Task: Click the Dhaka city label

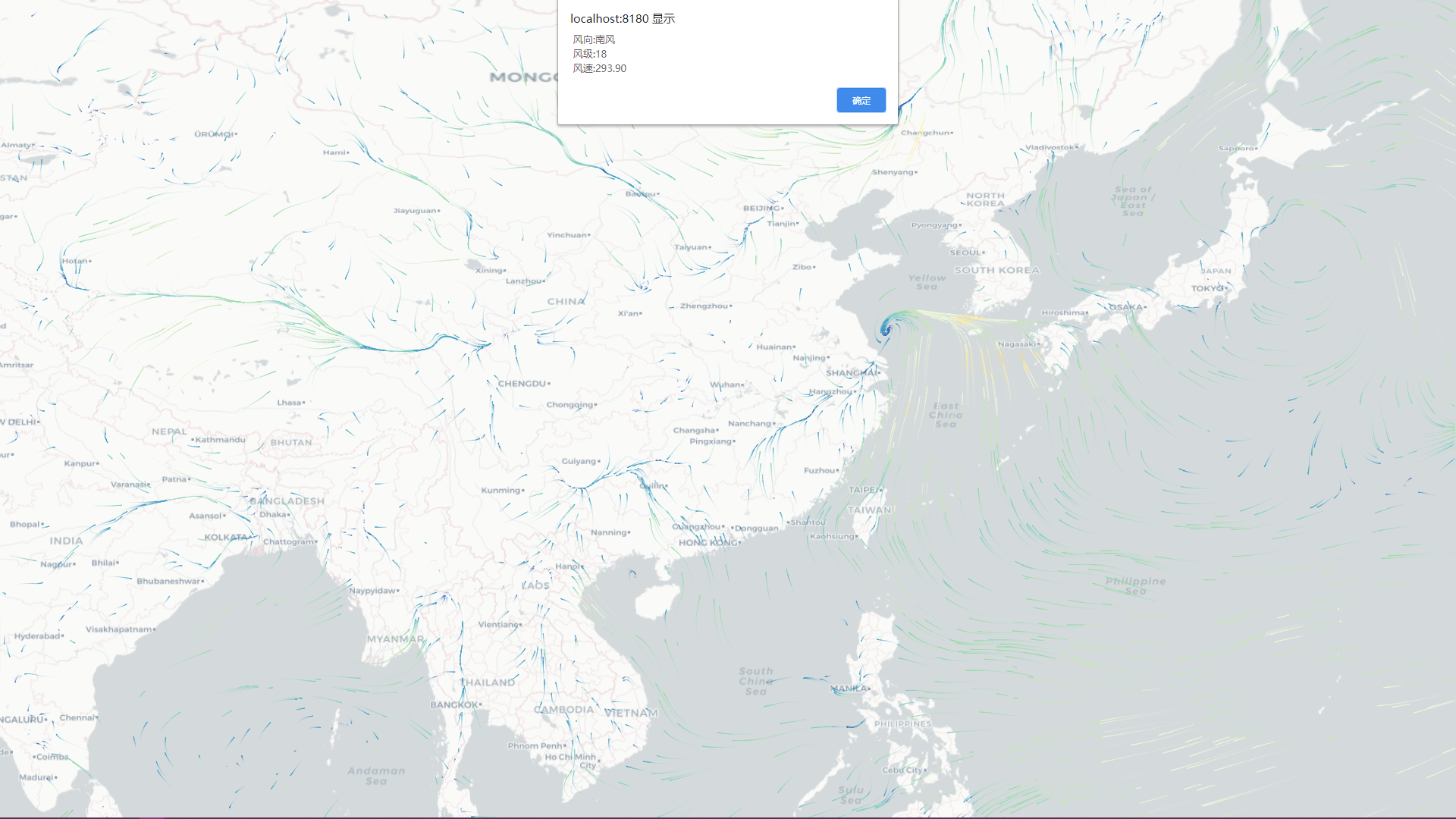Action: 275,514
